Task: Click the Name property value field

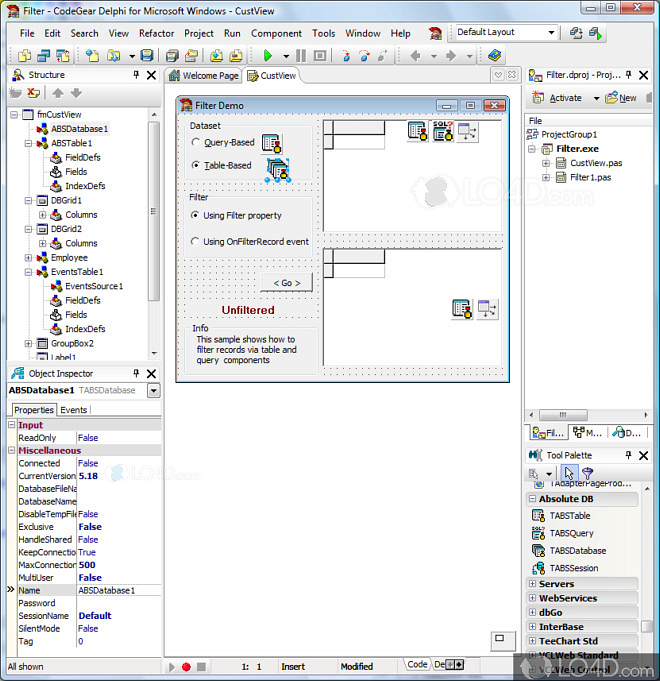Action: point(119,590)
